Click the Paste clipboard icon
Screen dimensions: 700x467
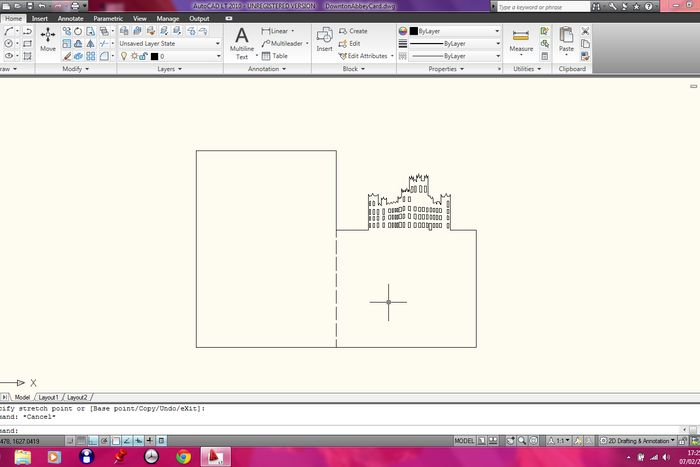pos(566,39)
